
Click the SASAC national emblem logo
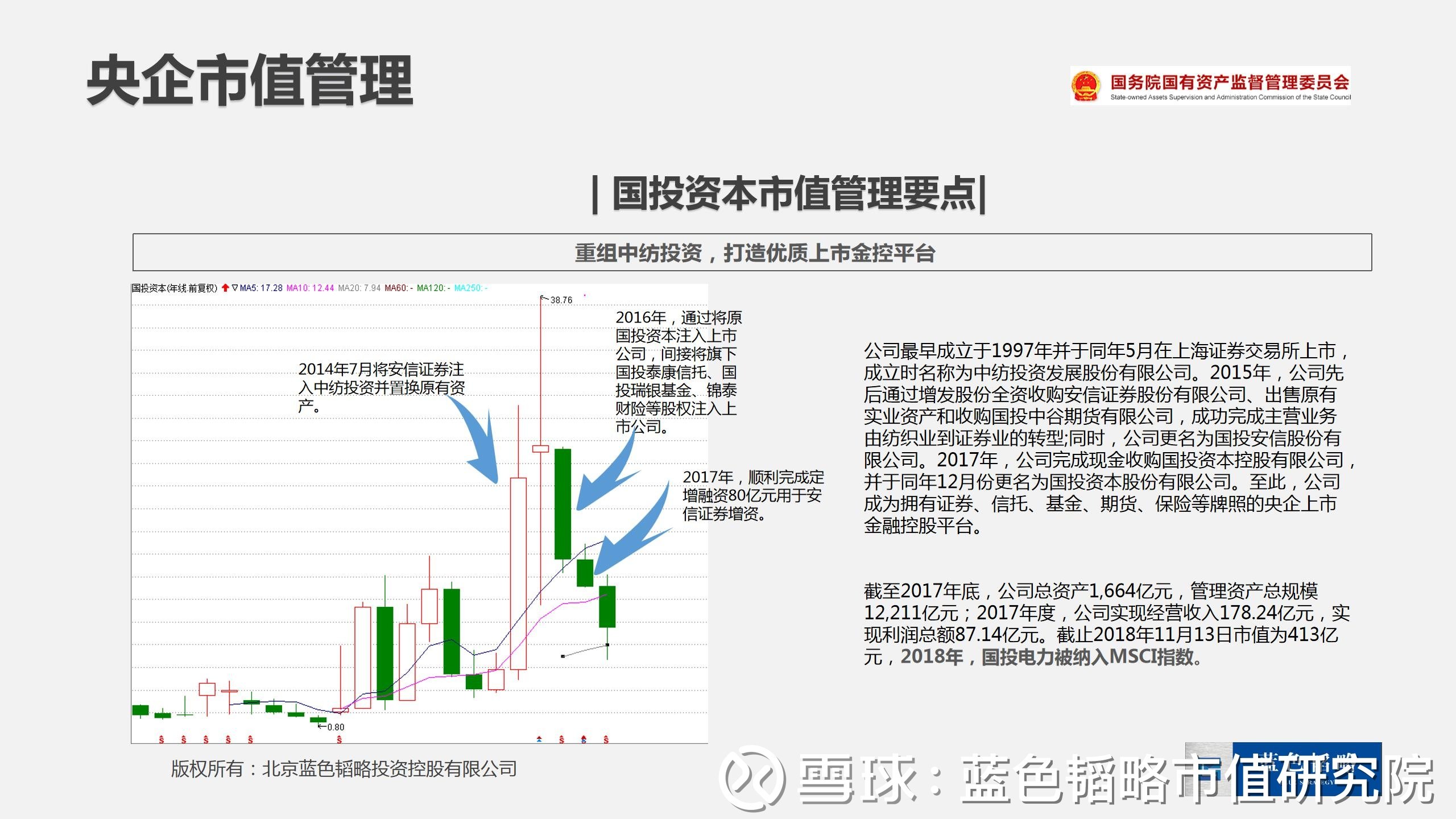(1086, 86)
